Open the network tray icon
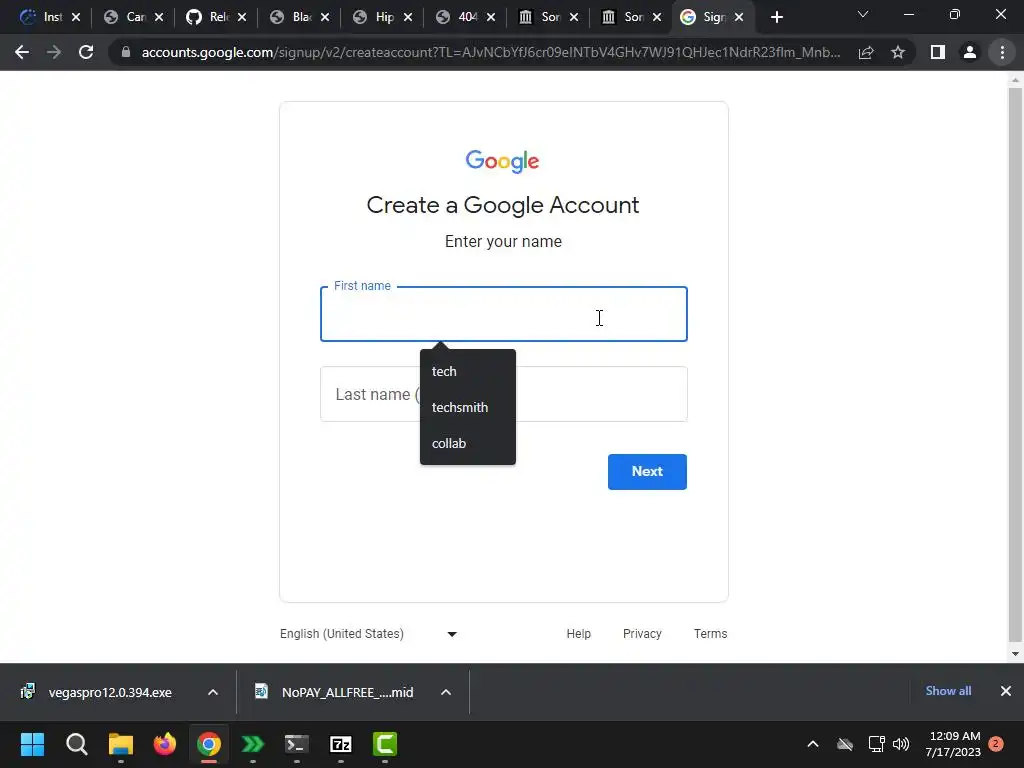This screenshot has height=768, width=1024. (876, 744)
